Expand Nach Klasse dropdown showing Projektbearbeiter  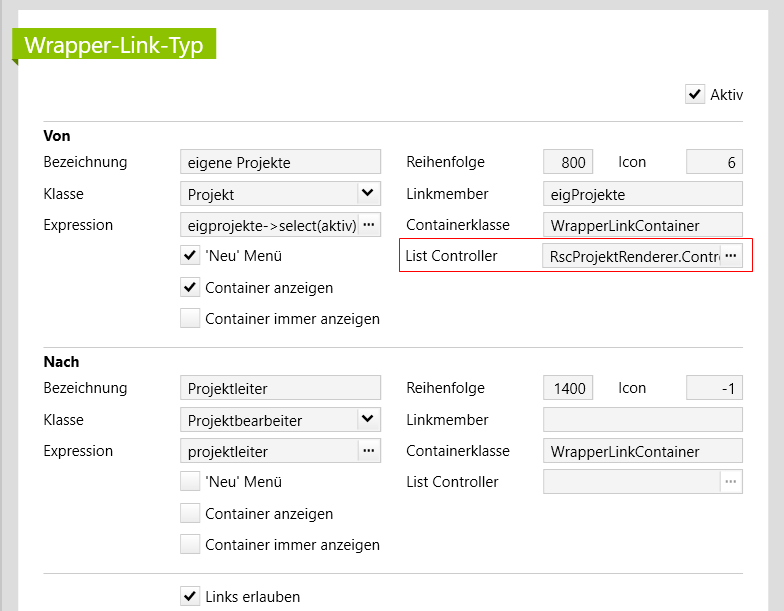[x=368, y=419]
